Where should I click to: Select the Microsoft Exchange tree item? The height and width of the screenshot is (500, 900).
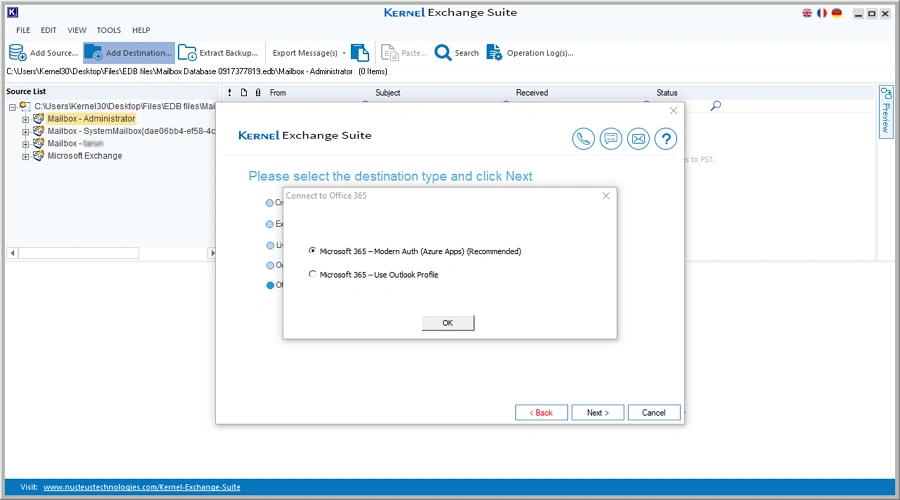85,156
